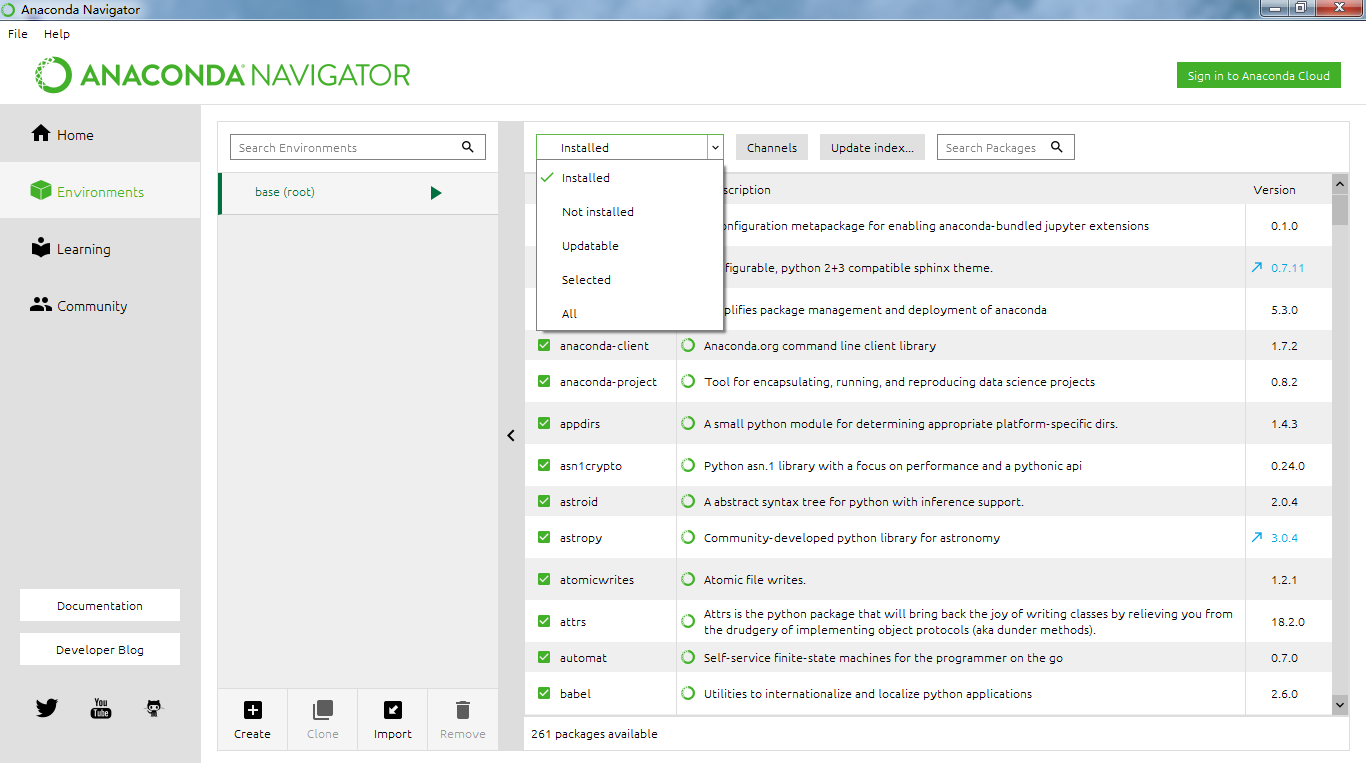The height and width of the screenshot is (763, 1366).
Task: Open Anaconda's Twitter page via the bird icon
Action: tap(46, 708)
